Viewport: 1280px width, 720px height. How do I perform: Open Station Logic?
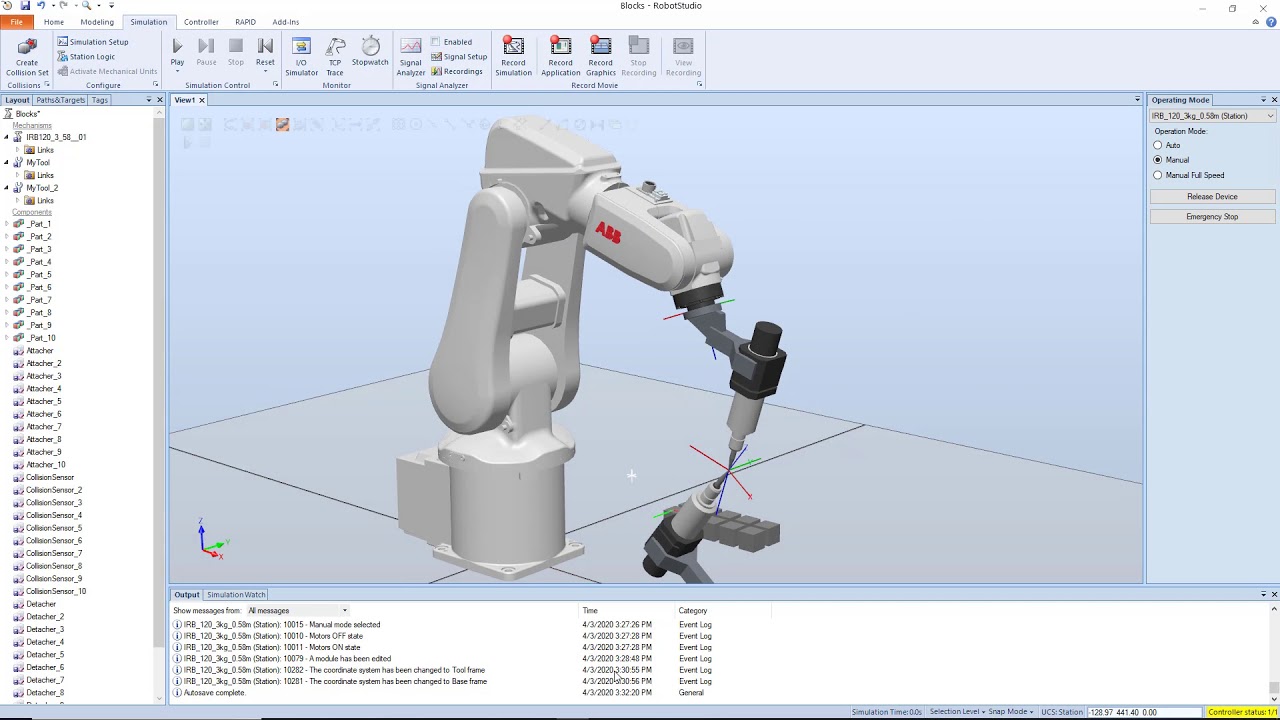coord(86,57)
